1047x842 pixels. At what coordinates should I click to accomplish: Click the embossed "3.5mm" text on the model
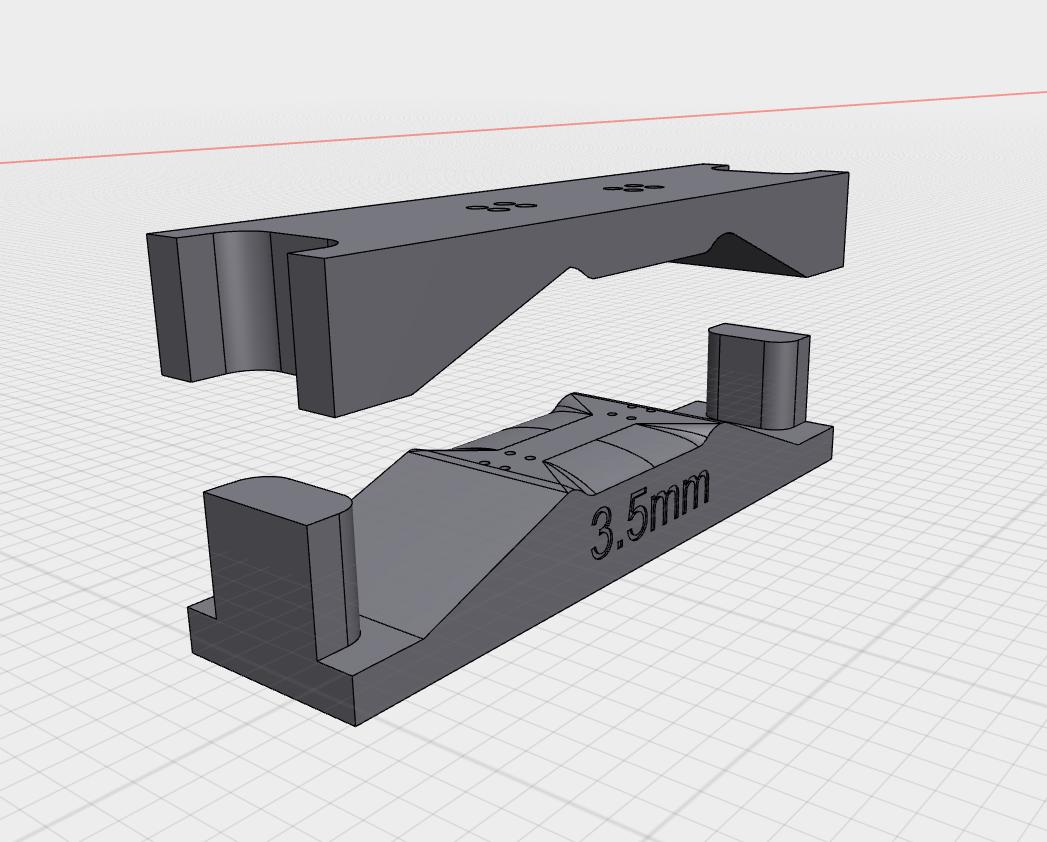pos(649,513)
